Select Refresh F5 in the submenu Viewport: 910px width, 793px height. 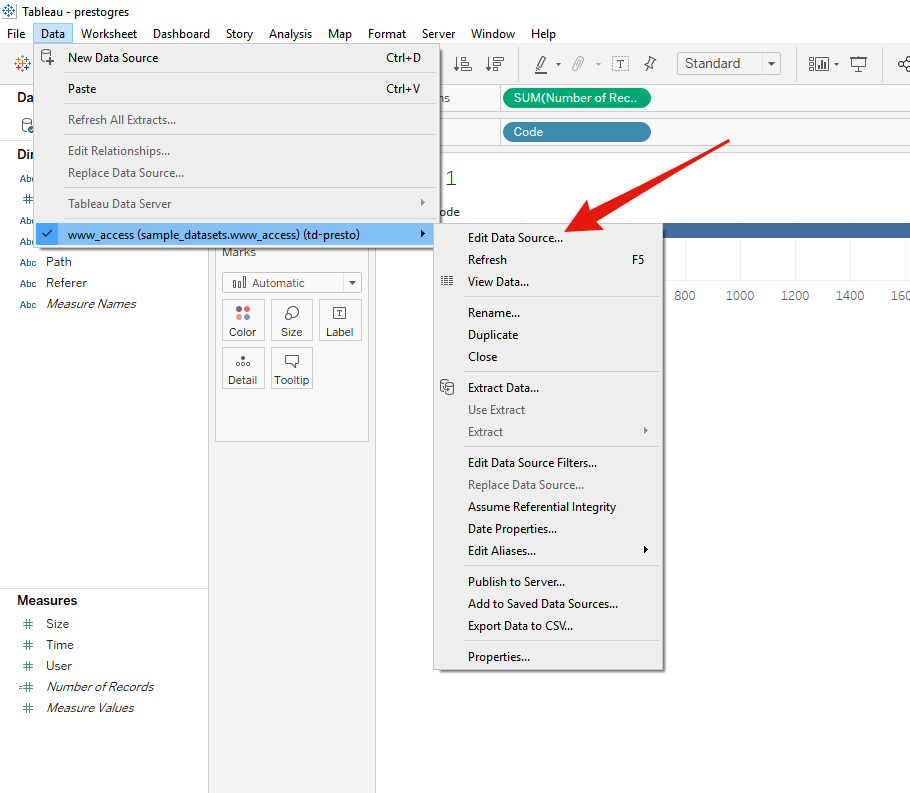point(548,259)
